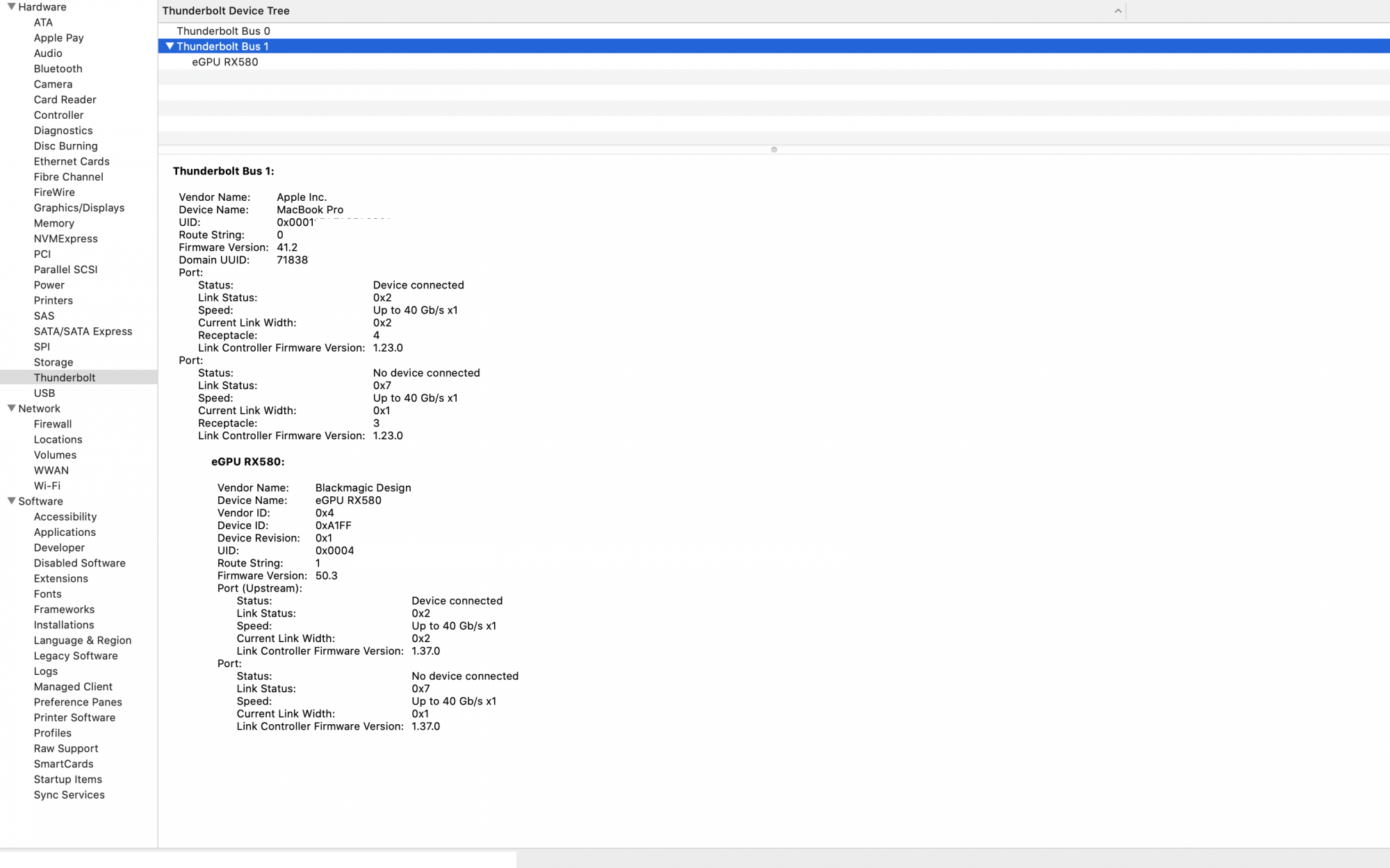
Task: Click the Storage hardware category icon
Action: (x=53, y=362)
